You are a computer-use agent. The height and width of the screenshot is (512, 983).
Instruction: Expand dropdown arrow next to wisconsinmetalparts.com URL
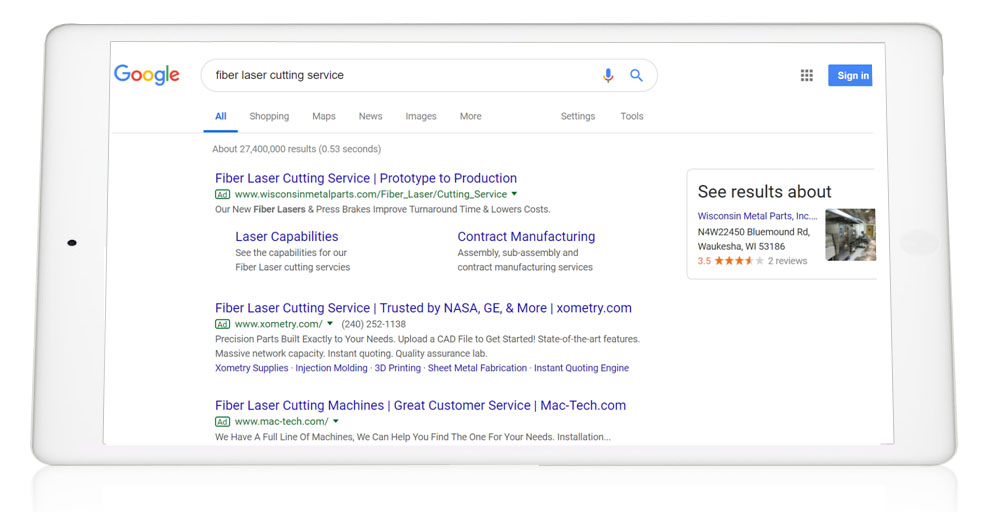click(x=514, y=194)
